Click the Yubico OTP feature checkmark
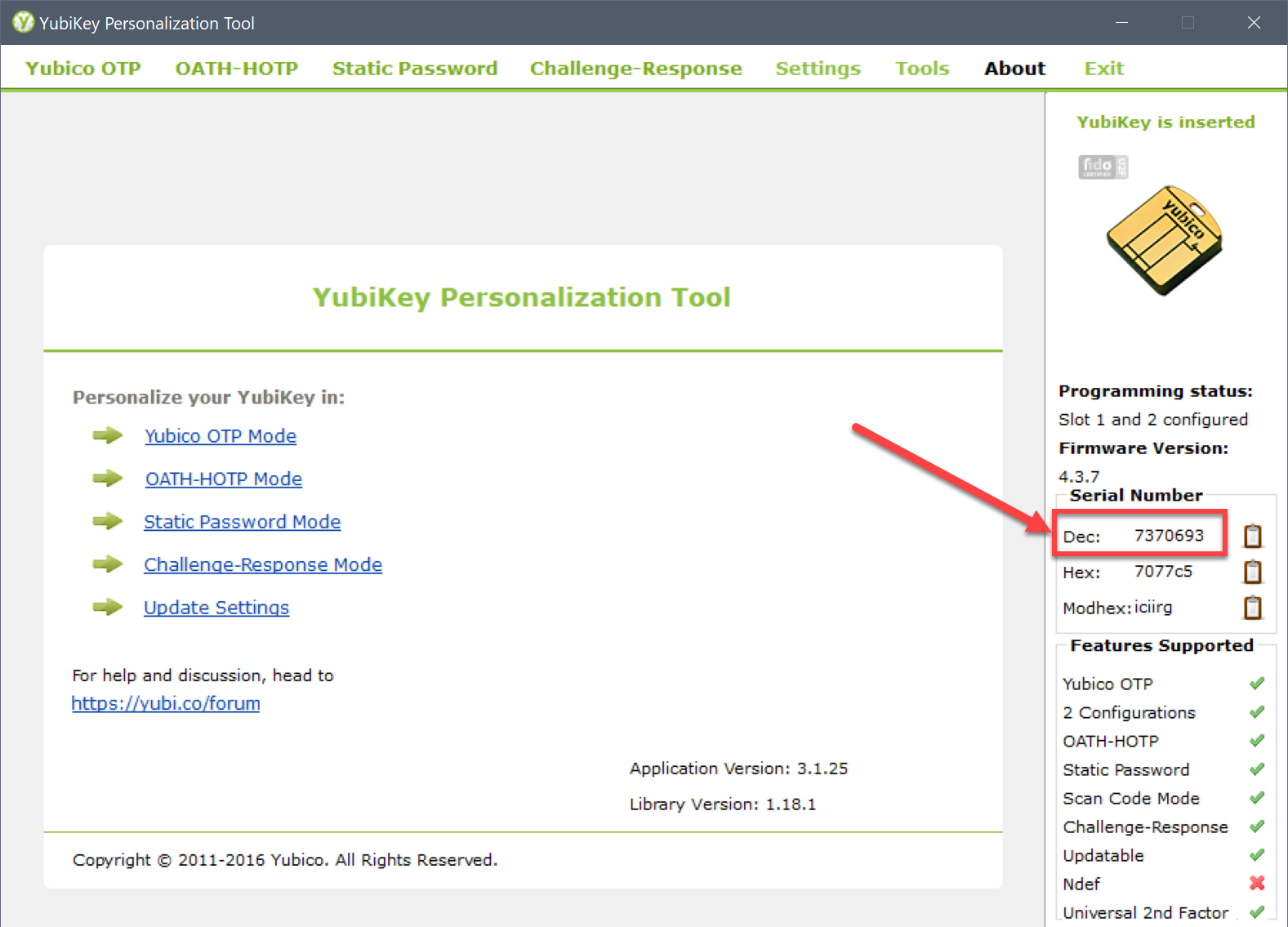 point(1257,684)
